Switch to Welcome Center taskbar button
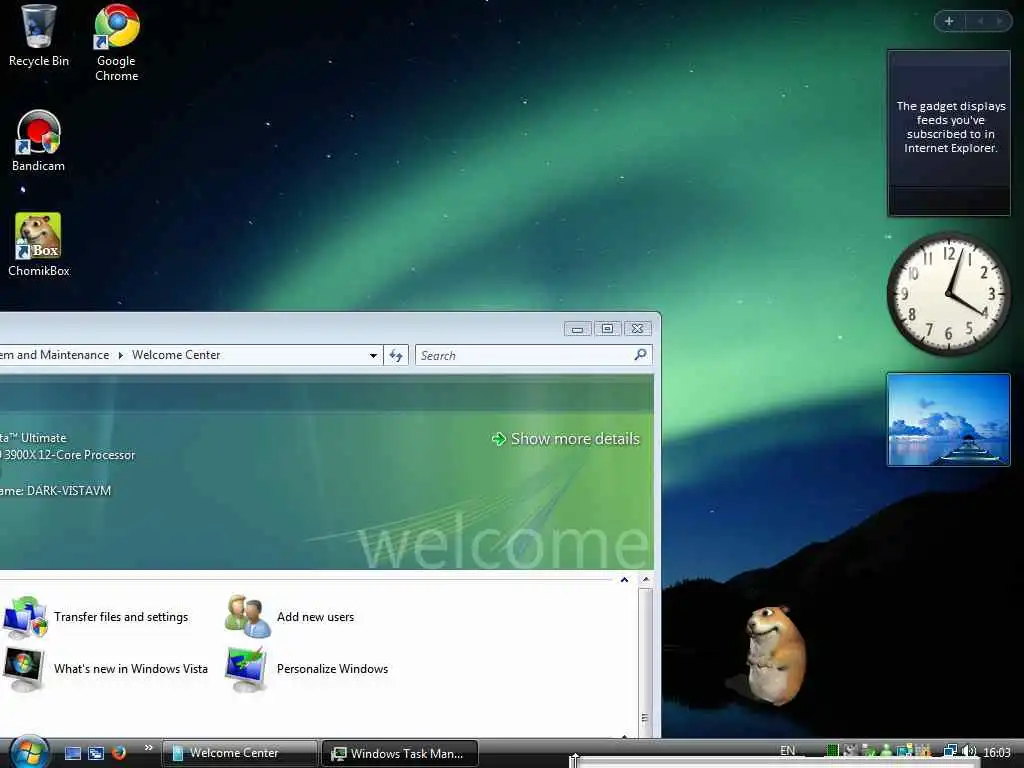Screen dimensions: 1024x768 coord(239,753)
